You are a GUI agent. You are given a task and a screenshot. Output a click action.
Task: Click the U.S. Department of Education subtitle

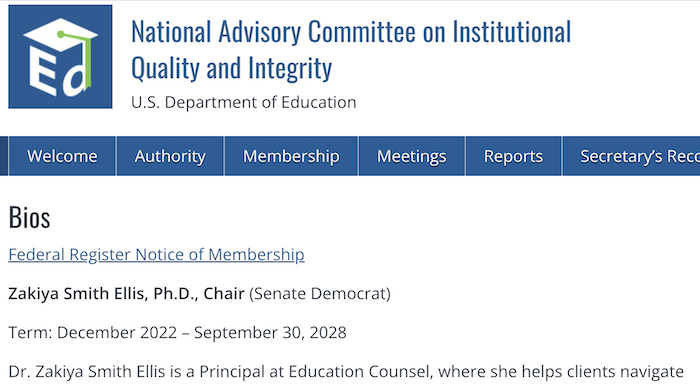point(244,102)
